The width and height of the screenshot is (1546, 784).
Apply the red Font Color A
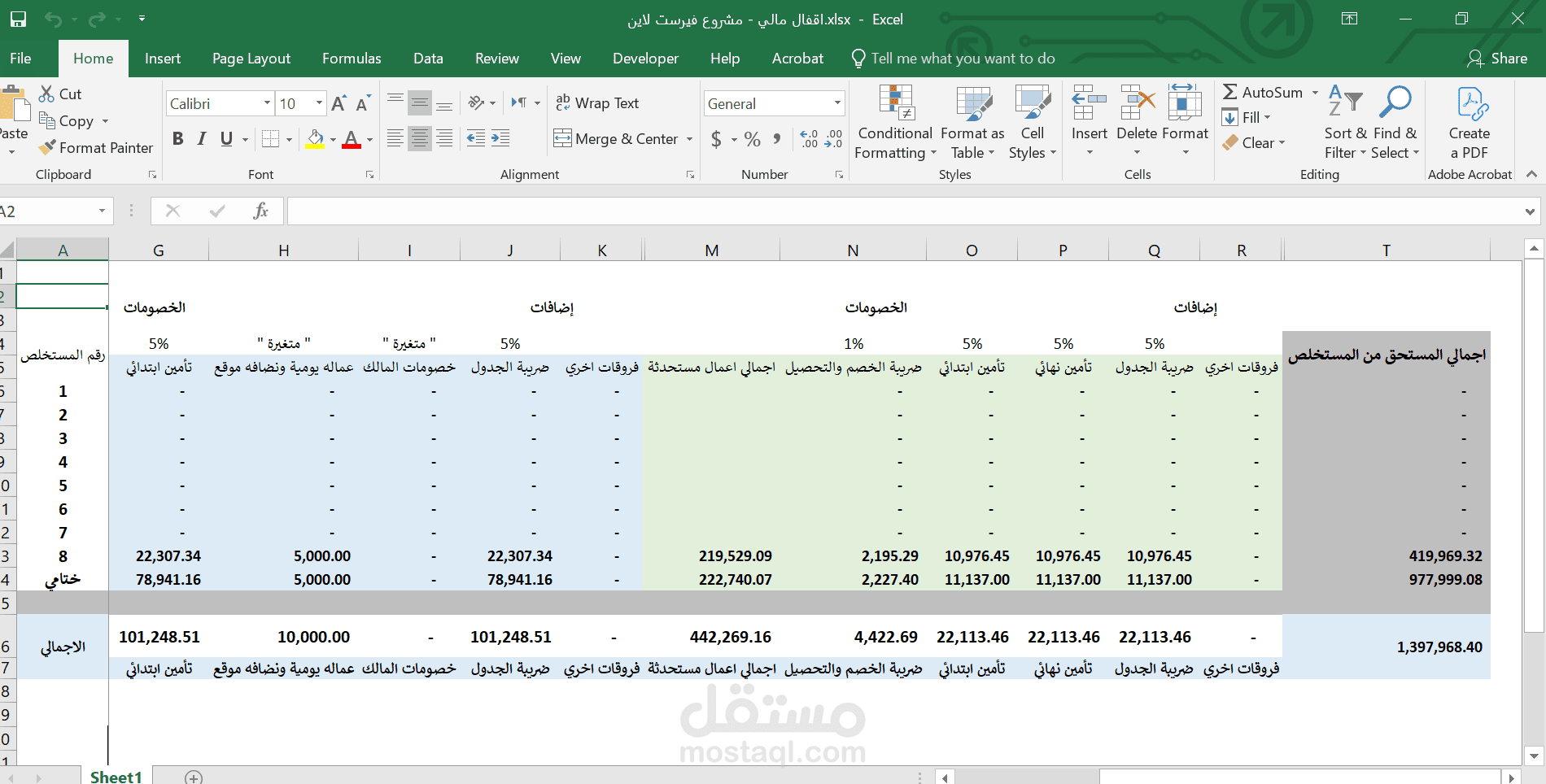tap(352, 139)
